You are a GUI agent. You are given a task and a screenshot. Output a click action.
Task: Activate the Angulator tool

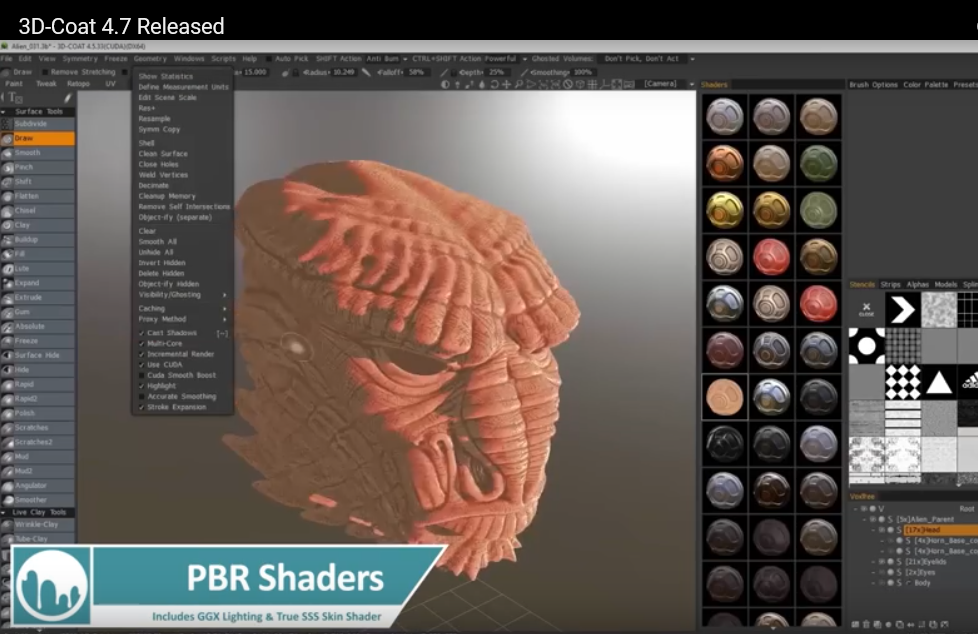[x=38, y=485]
